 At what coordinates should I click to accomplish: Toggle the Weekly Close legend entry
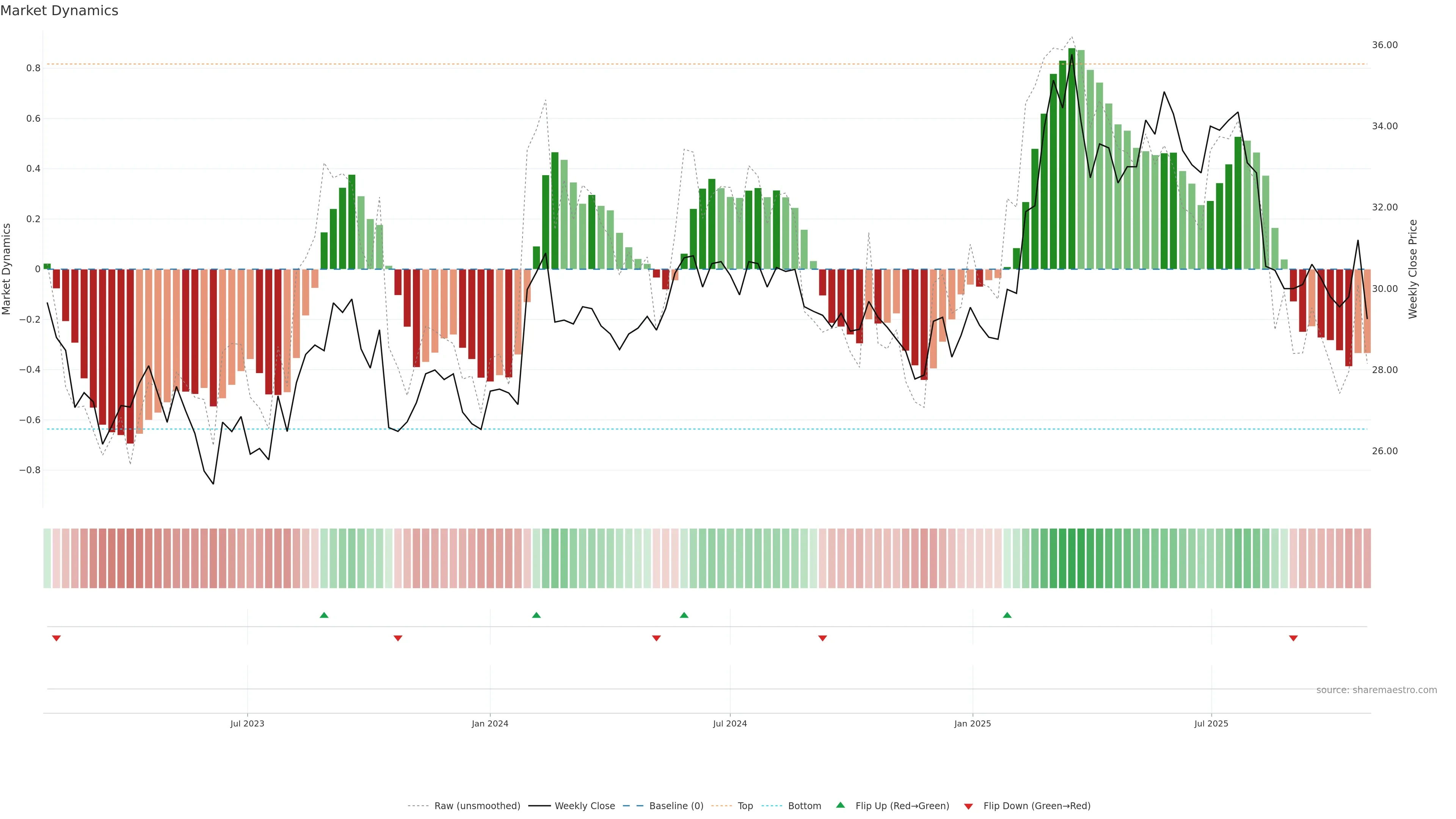(x=584, y=806)
